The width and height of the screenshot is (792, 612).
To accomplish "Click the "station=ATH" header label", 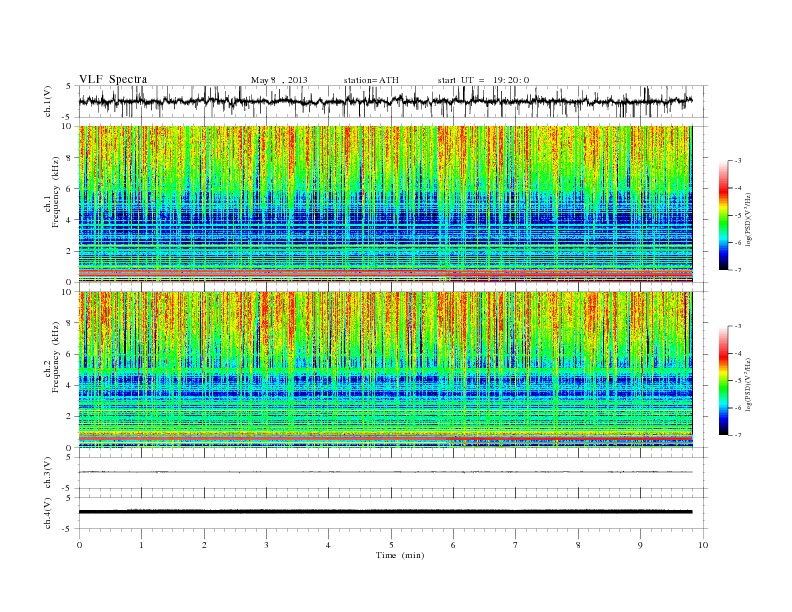I will (x=371, y=80).
